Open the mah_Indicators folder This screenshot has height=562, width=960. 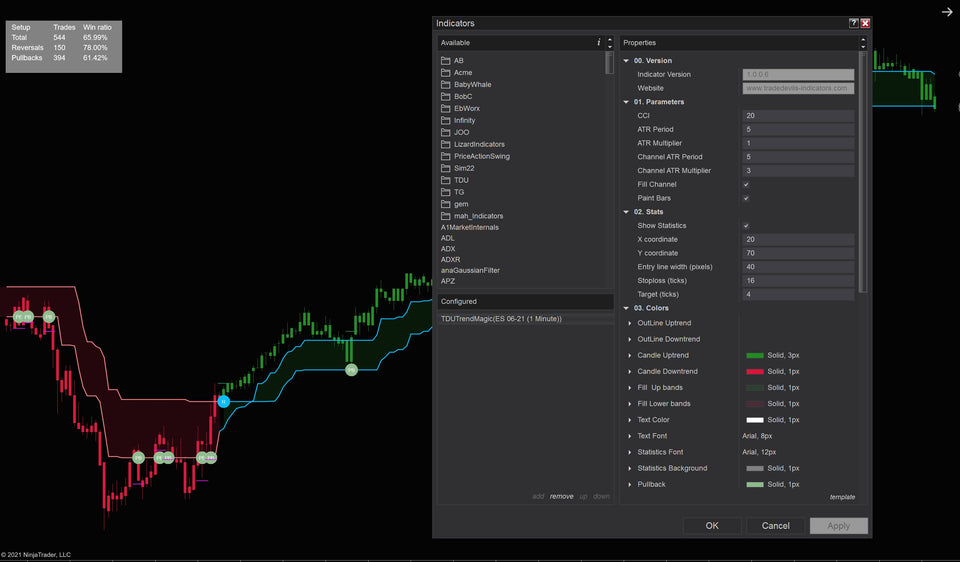tap(478, 216)
